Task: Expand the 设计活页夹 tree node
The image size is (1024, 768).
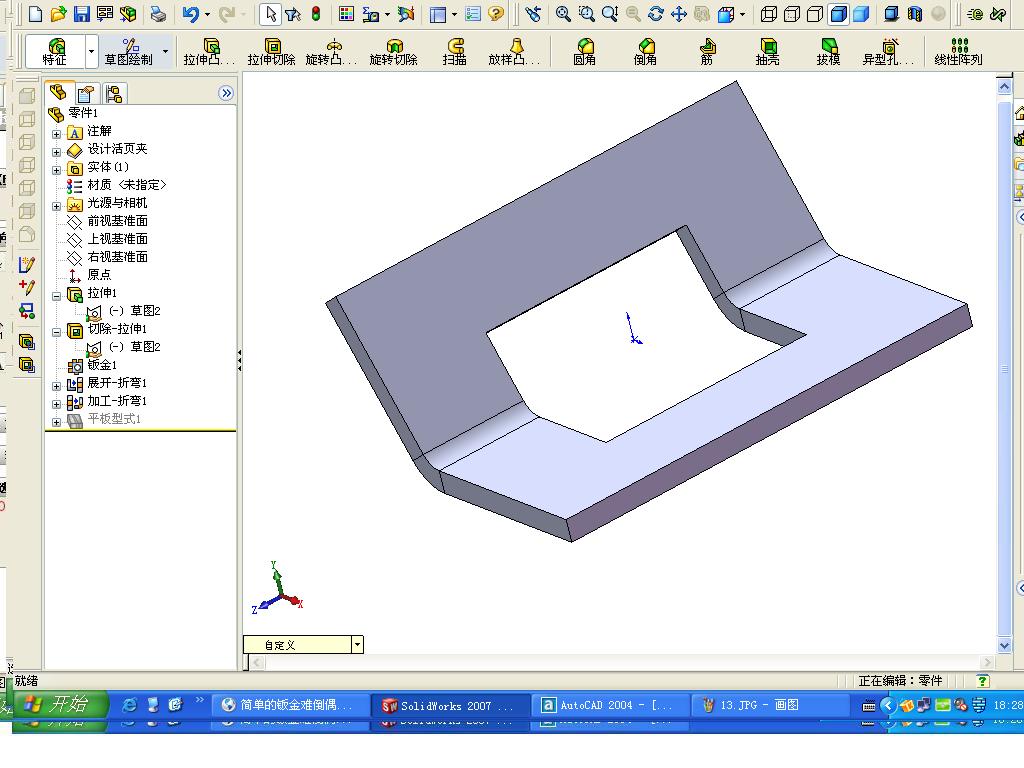Action: pyautogui.click(x=57, y=152)
